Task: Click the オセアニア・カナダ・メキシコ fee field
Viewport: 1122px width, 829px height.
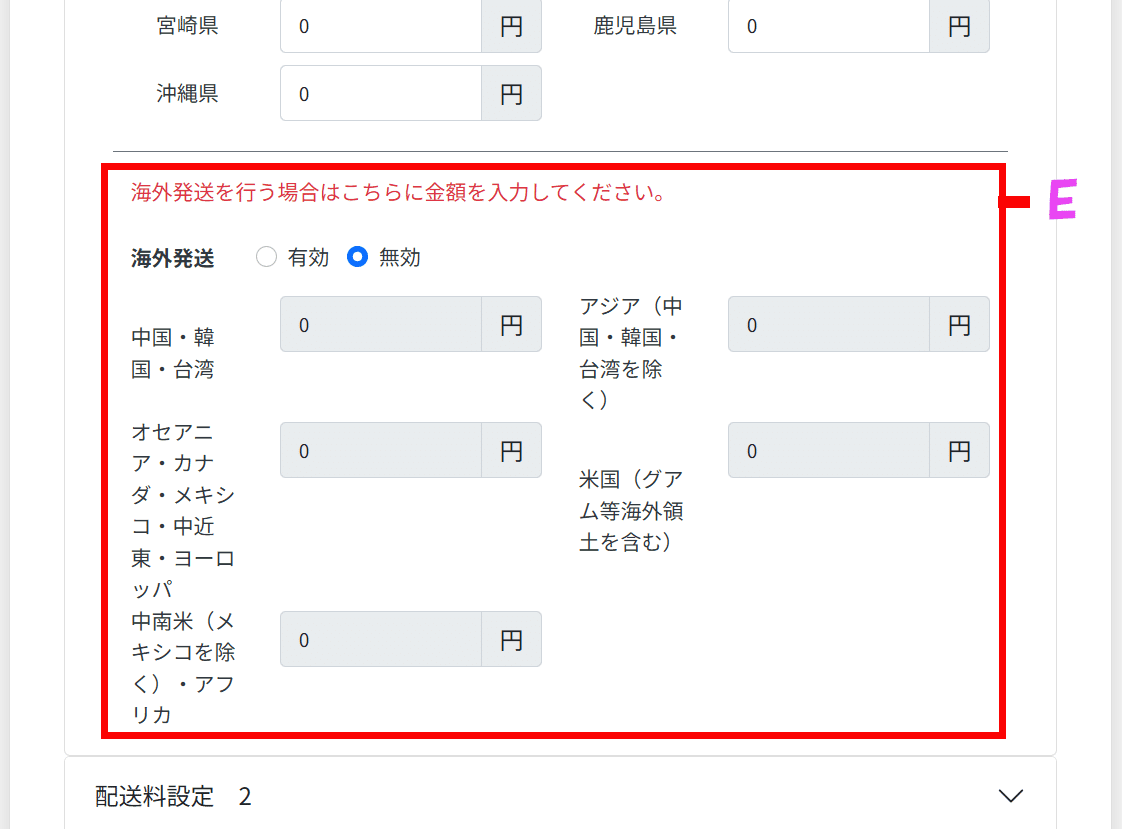Action: pos(381,451)
